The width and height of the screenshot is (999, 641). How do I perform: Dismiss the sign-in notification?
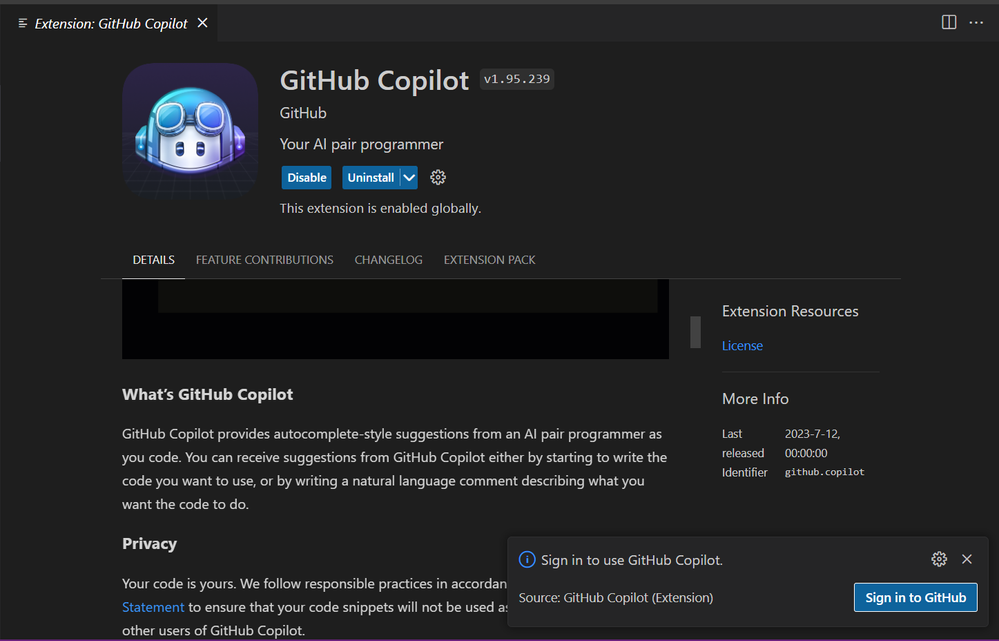tap(967, 559)
